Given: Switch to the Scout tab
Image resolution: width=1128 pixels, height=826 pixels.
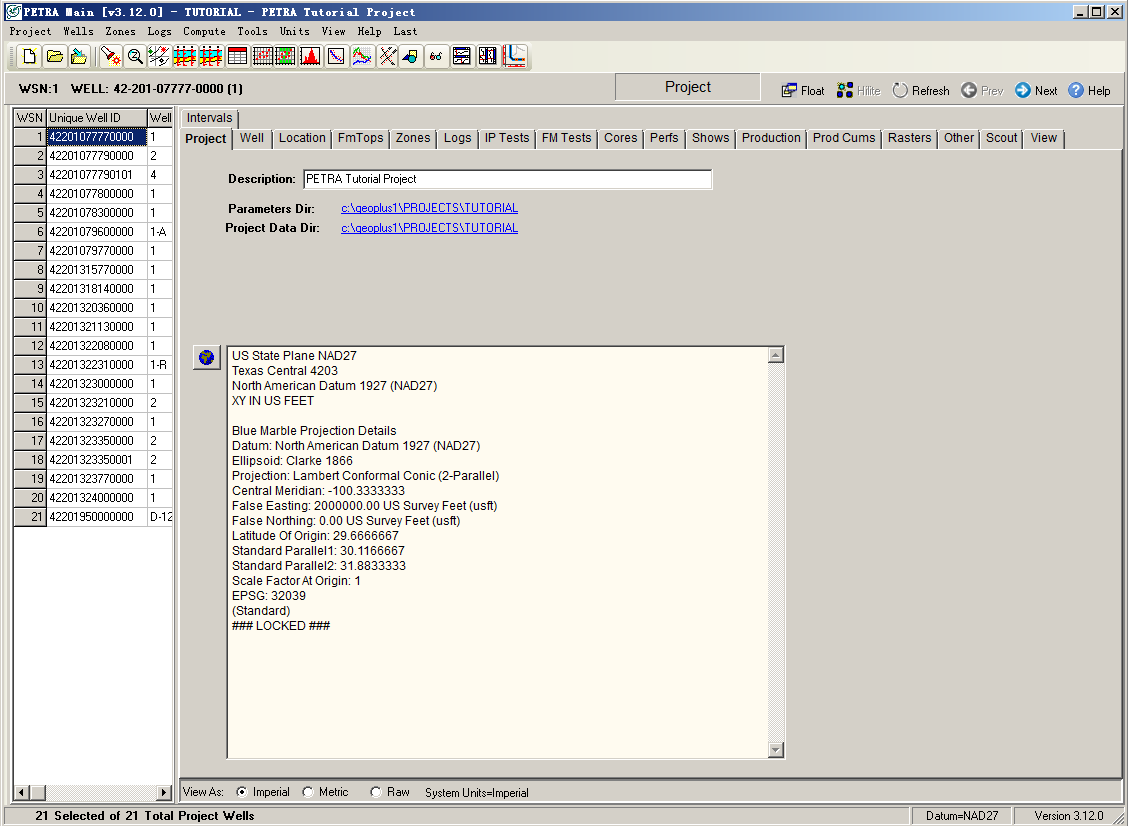Looking at the screenshot, I should [x=1001, y=138].
